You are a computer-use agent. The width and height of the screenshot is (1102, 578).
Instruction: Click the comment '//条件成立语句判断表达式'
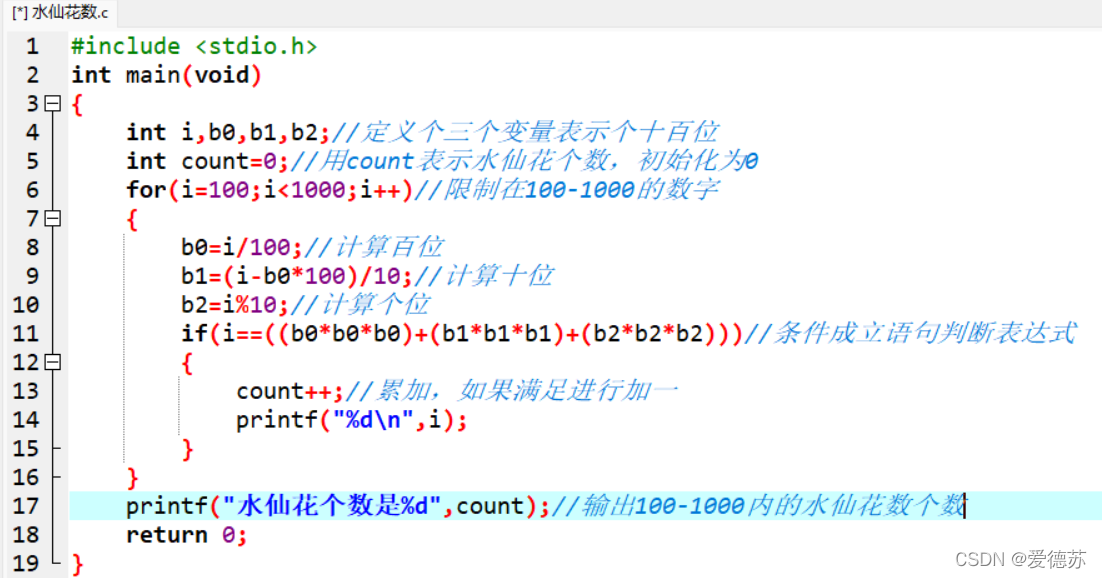pyautogui.click(x=911, y=333)
